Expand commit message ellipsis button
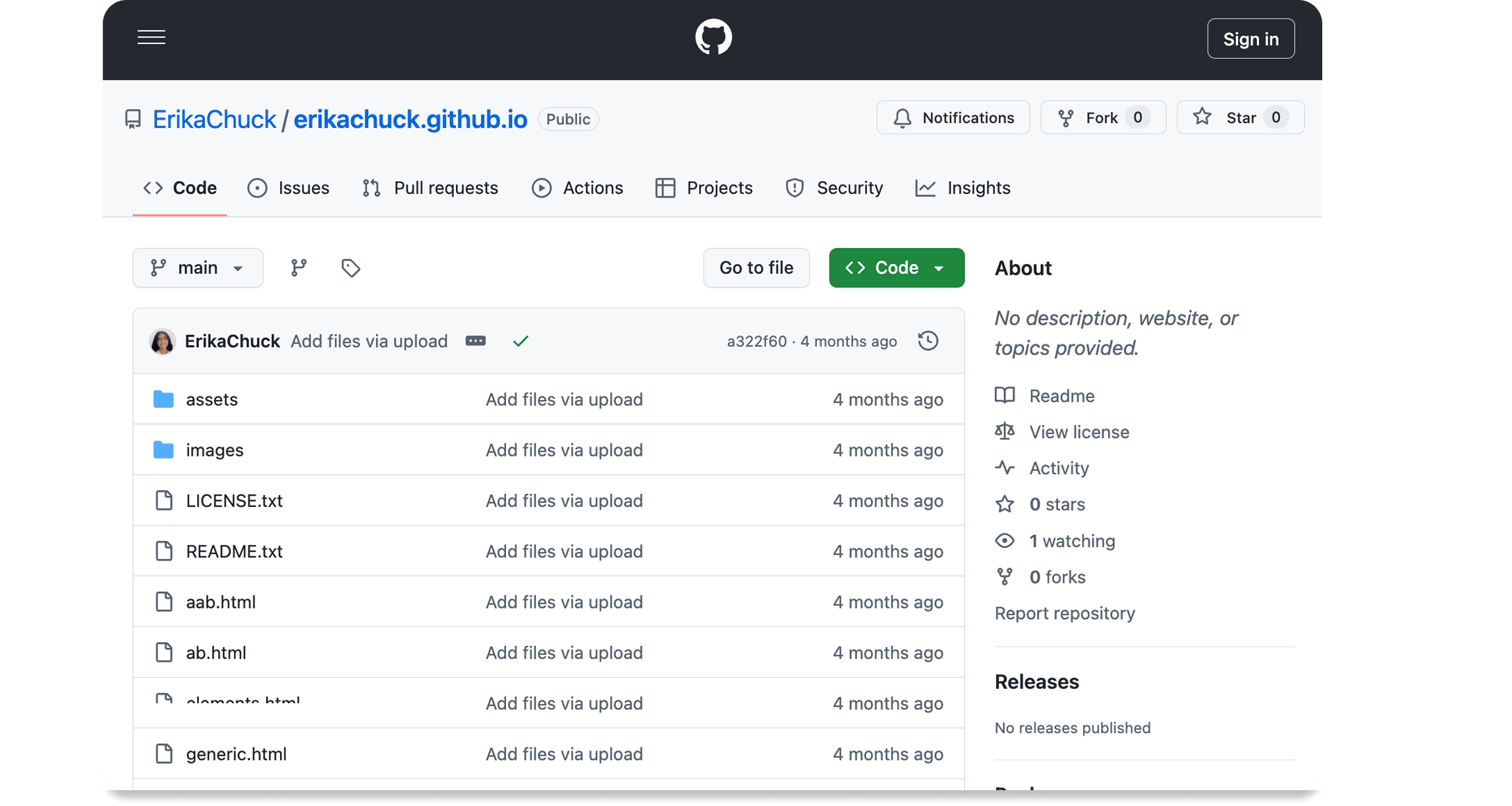Image resolution: width=1512 pixels, height=806 pixels. [475, 341]
